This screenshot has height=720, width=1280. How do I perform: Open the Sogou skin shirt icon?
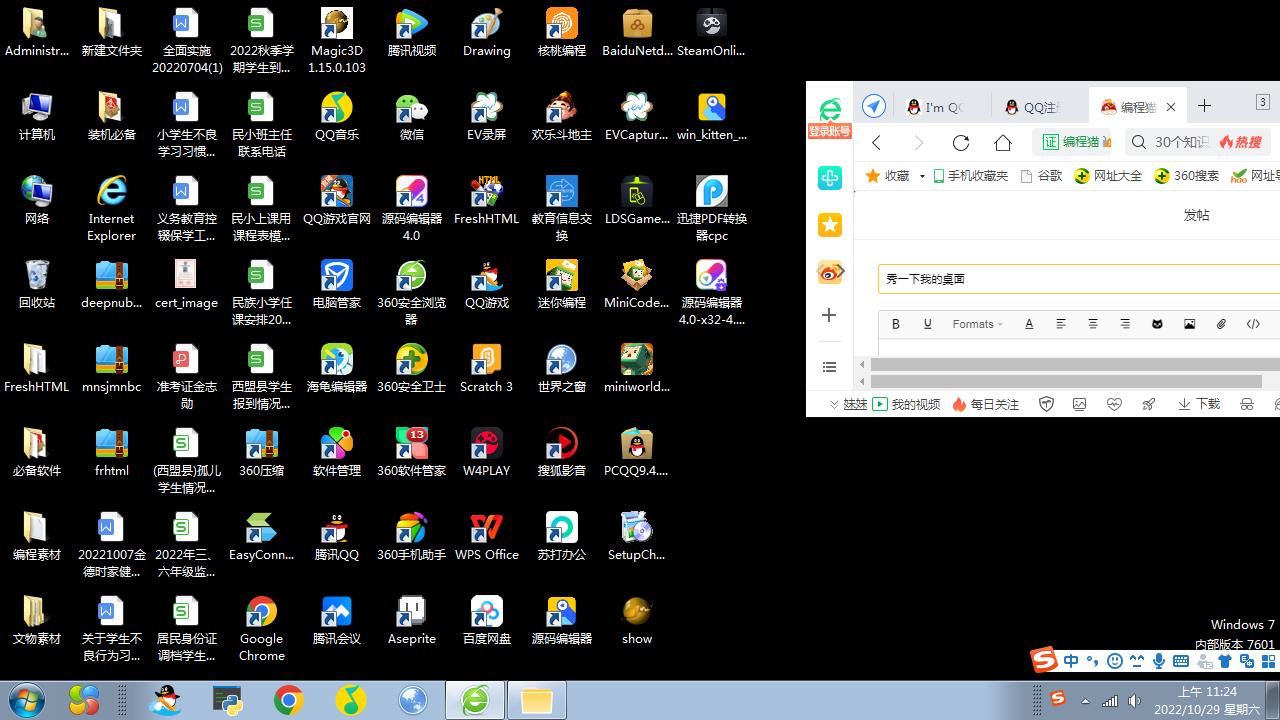(x=1225, y=661)
